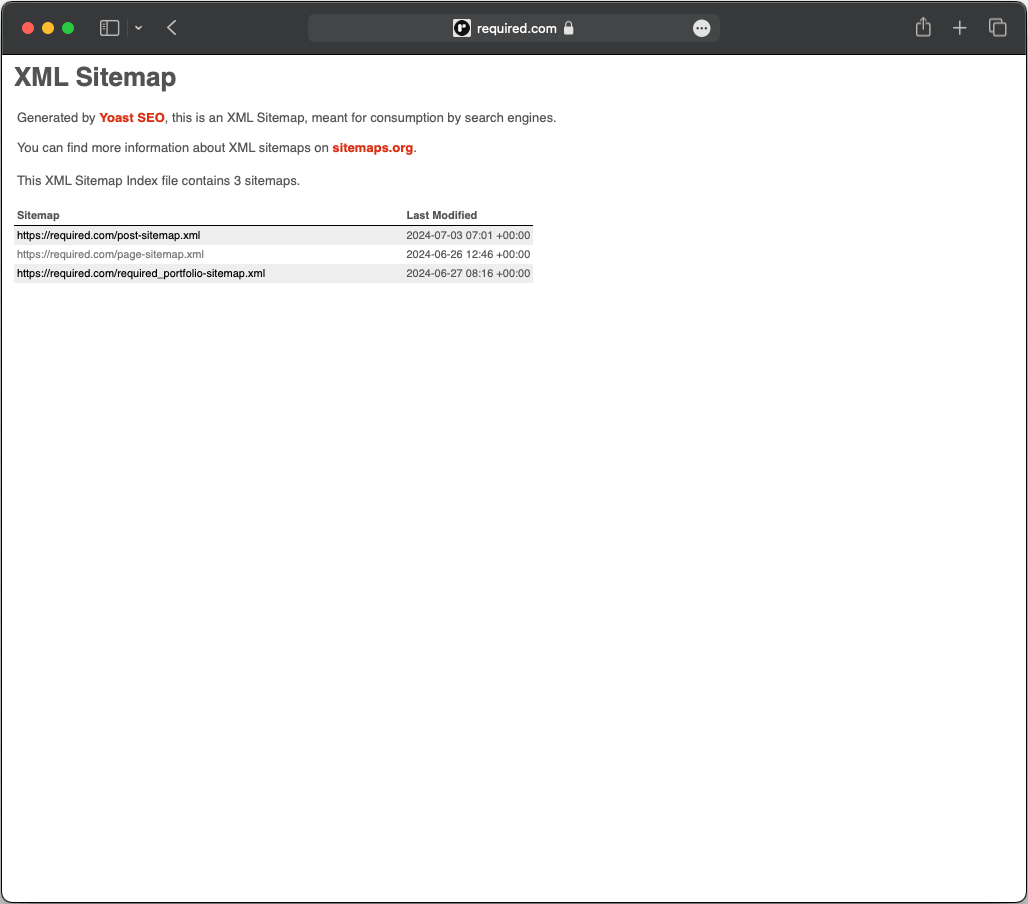Toggle fullscreen with the green window button

[x=67, y=27]
